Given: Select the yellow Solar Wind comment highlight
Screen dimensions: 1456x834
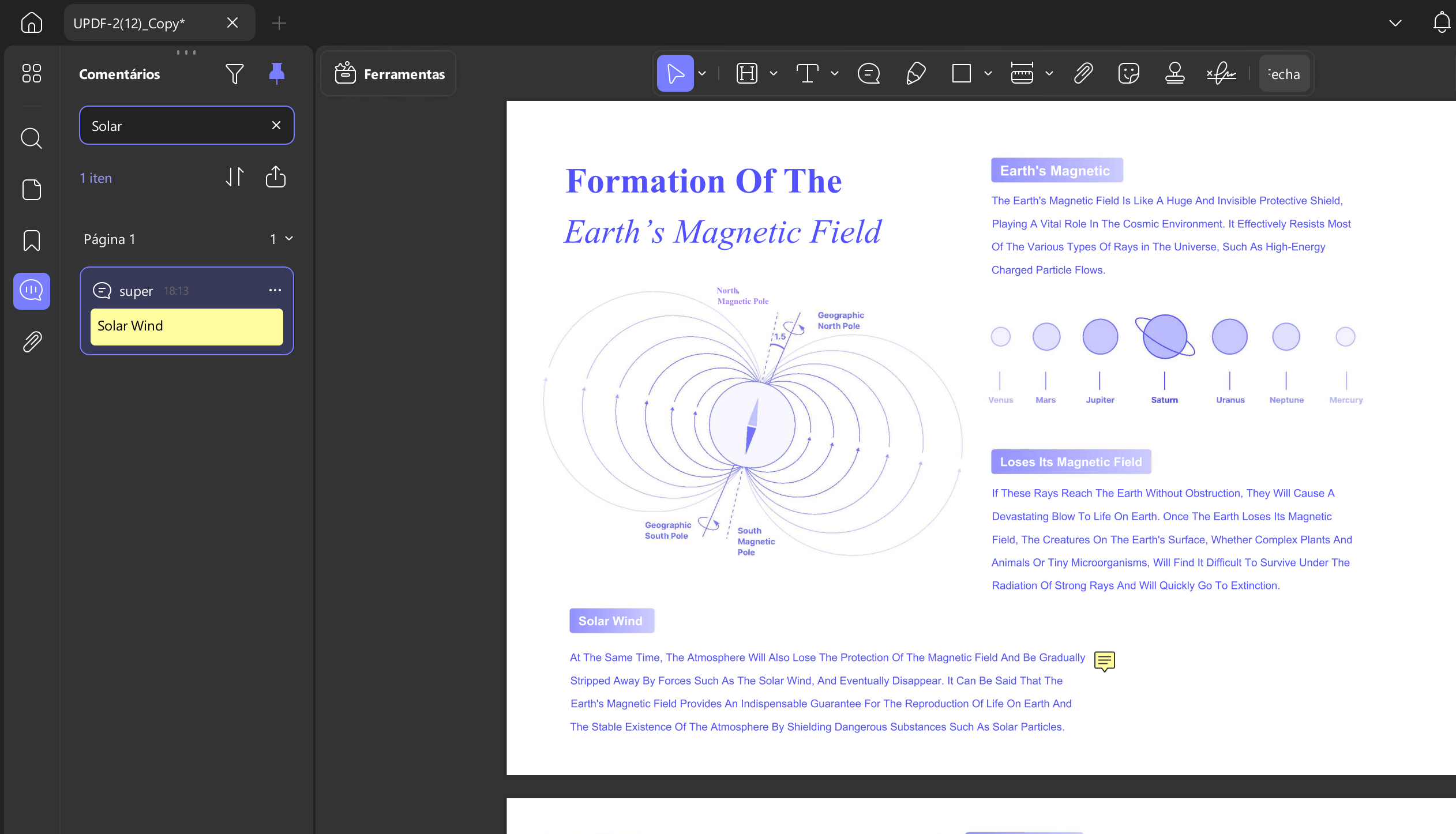Looking at the screenshot, I should [187, 326].
